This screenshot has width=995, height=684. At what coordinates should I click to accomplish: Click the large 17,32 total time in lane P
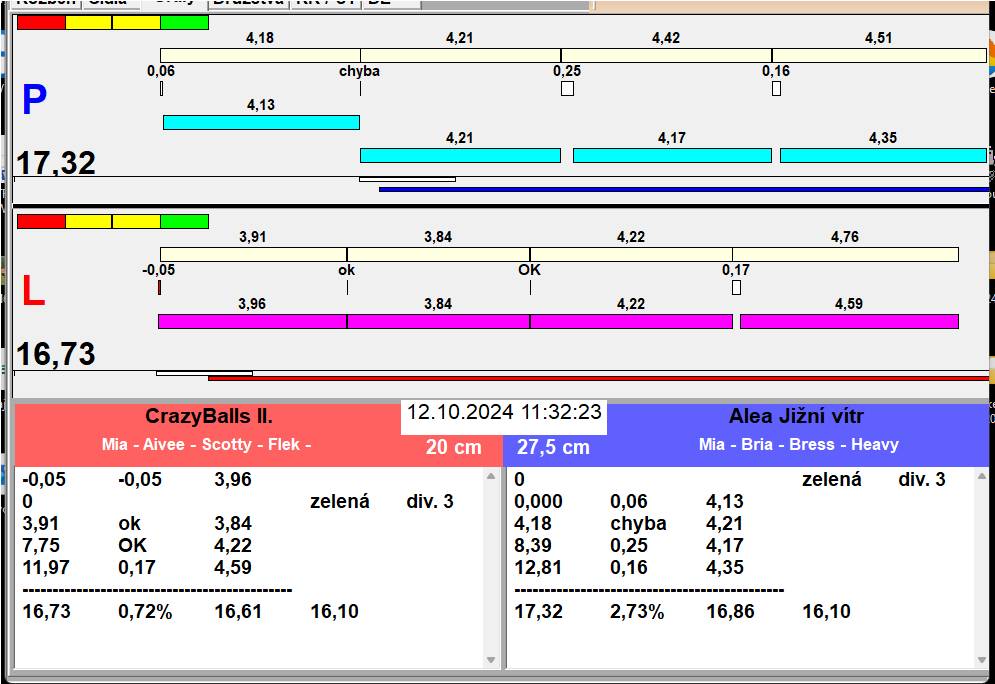pos(56,163)
